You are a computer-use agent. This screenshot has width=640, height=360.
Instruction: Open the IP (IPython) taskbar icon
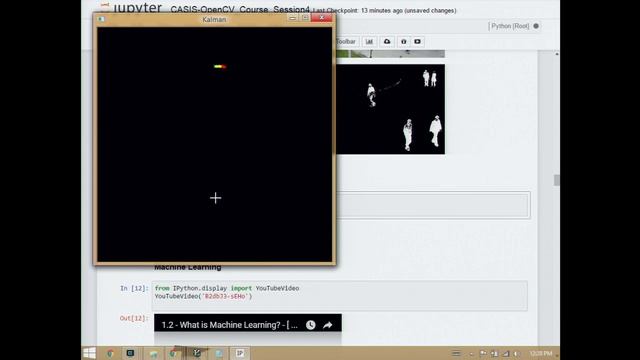pos(240,353)
